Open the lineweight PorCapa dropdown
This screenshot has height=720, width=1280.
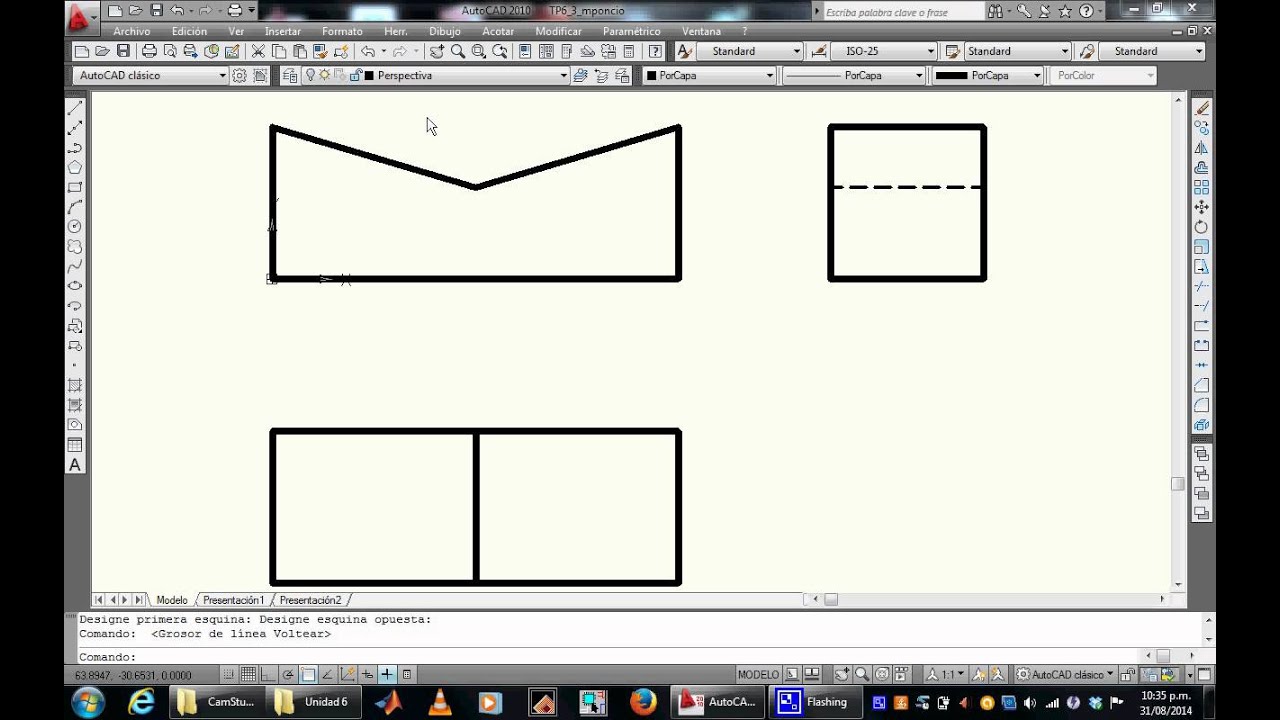click(988, 75)
